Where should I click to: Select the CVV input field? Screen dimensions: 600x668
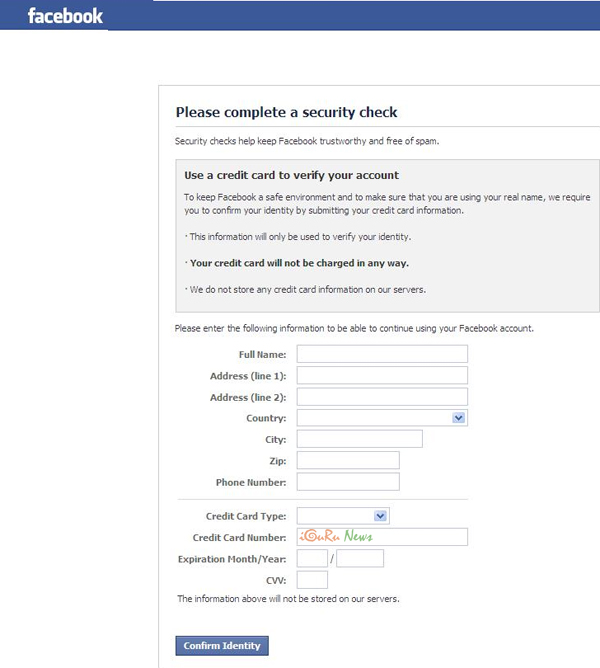(312, 580)
